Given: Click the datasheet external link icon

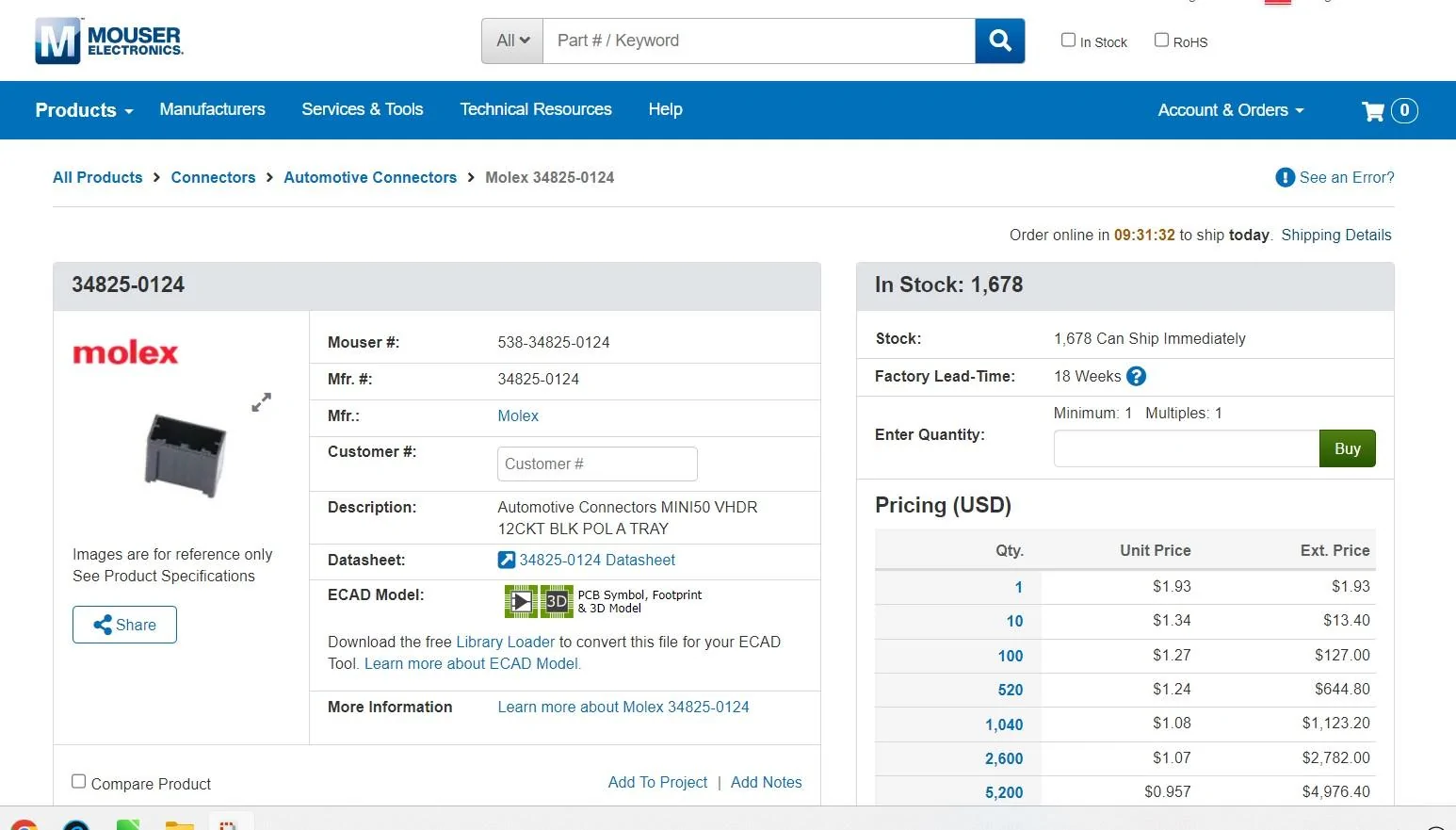Looking at the screenshot, I should (x=506, y=560).
